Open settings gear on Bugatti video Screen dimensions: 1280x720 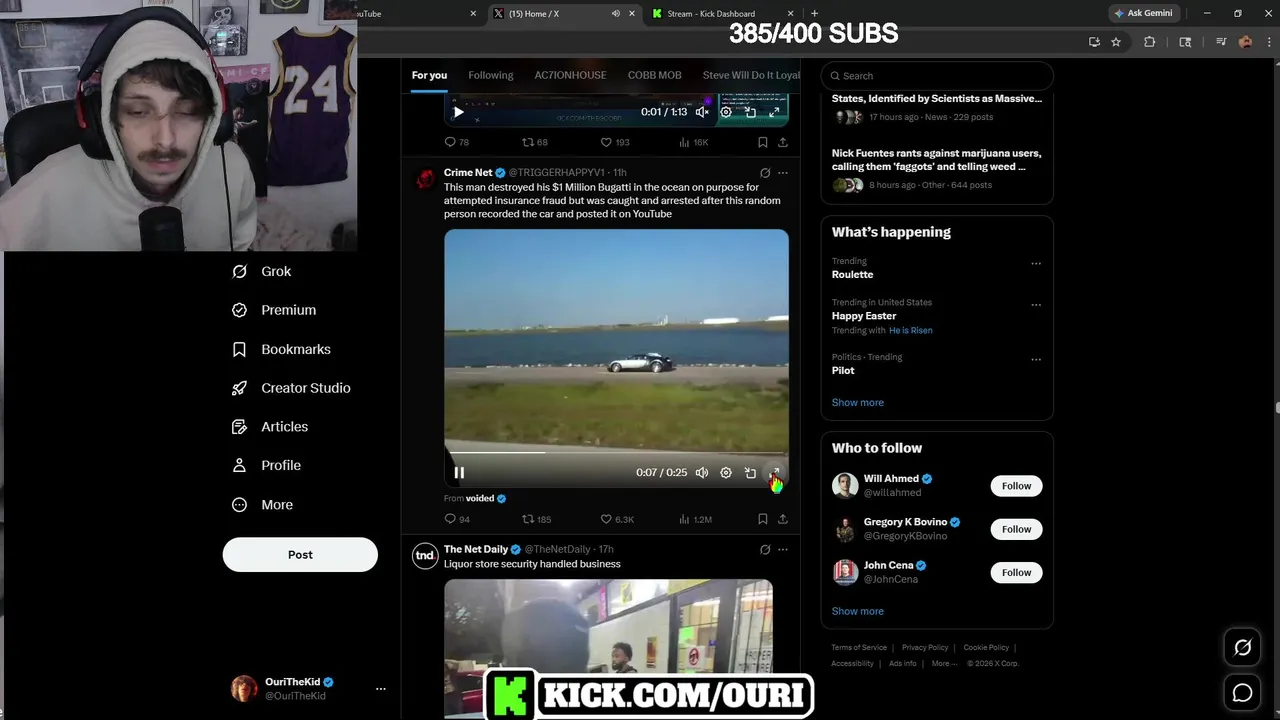726,473
